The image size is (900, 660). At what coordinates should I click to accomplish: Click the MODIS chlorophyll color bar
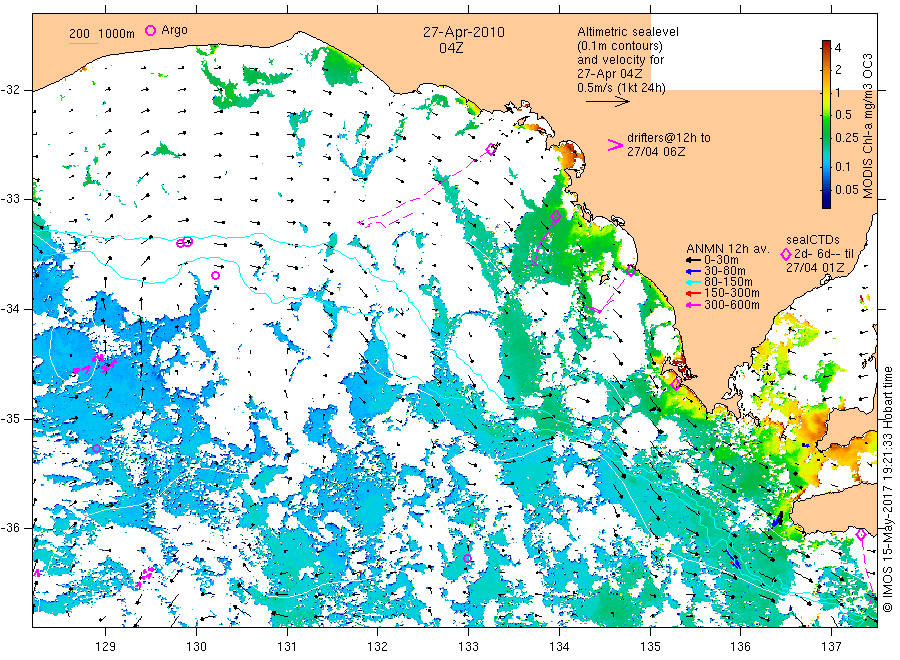pos(826,124)
